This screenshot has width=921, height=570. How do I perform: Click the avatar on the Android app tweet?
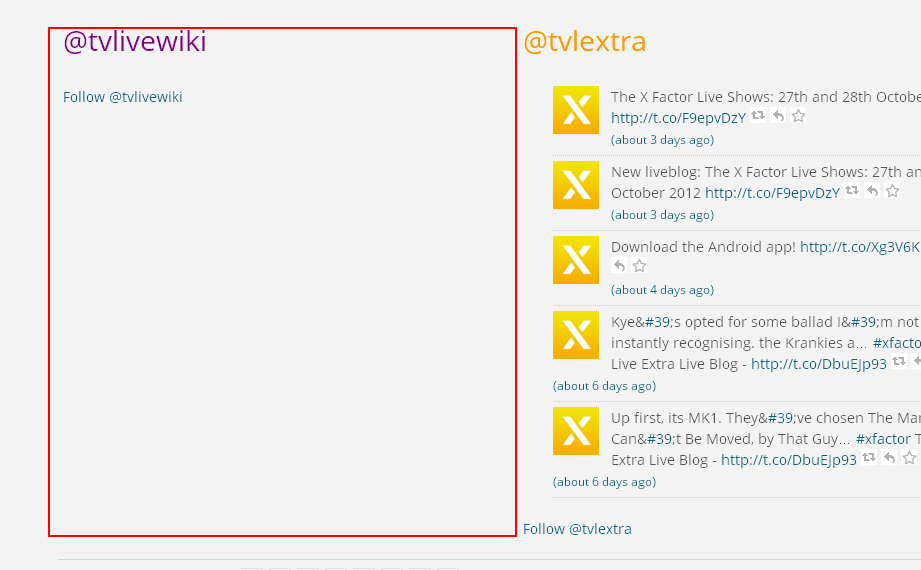tap(576, 260)
